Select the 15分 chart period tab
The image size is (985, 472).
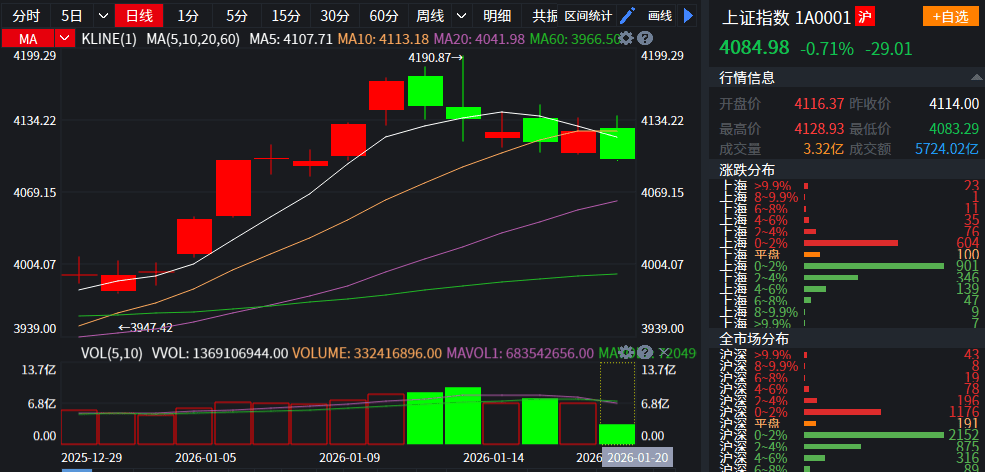[286, 16]
